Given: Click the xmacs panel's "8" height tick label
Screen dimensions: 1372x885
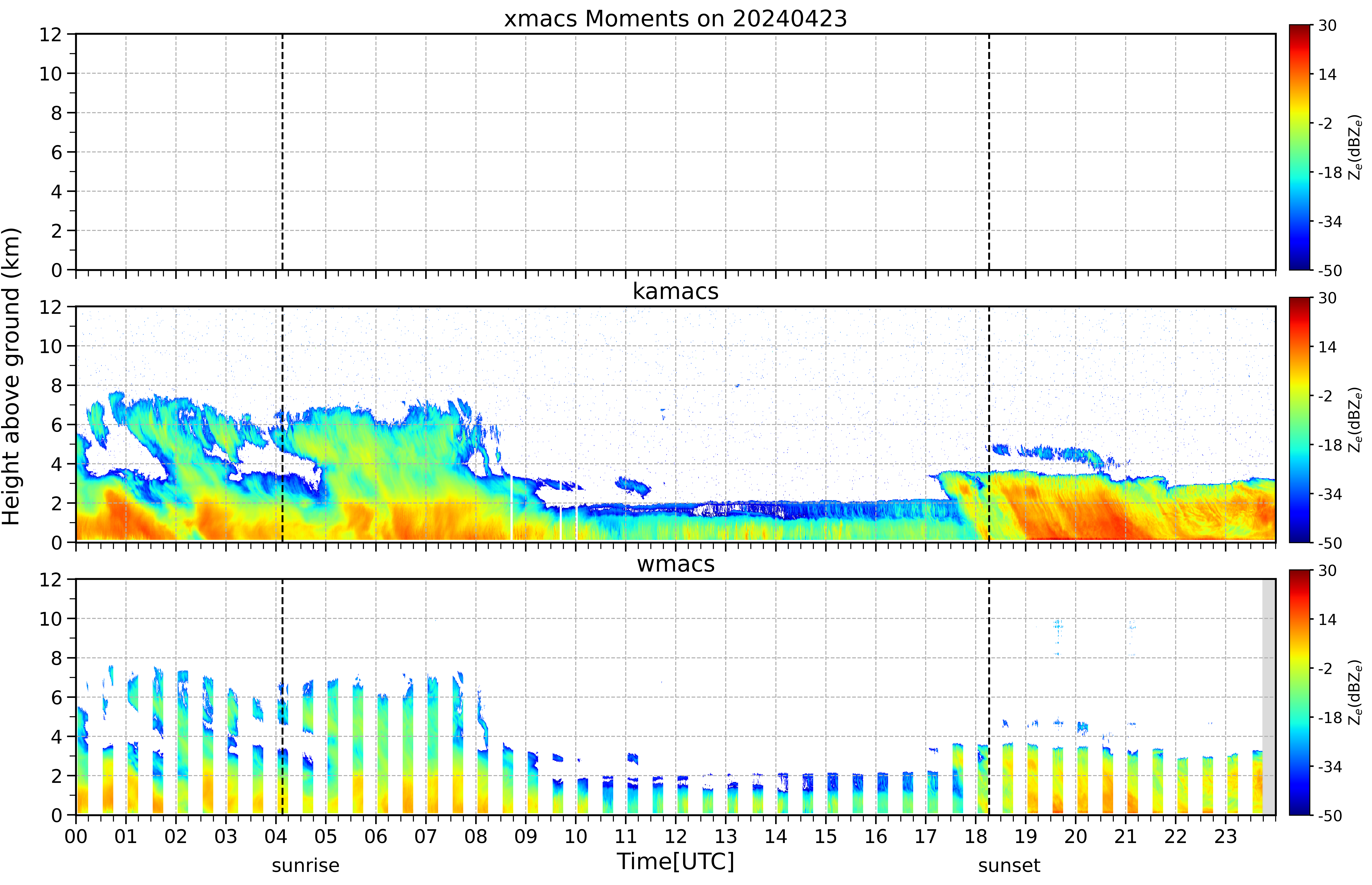Looking at the screenshot, I should tap(56, 113).
